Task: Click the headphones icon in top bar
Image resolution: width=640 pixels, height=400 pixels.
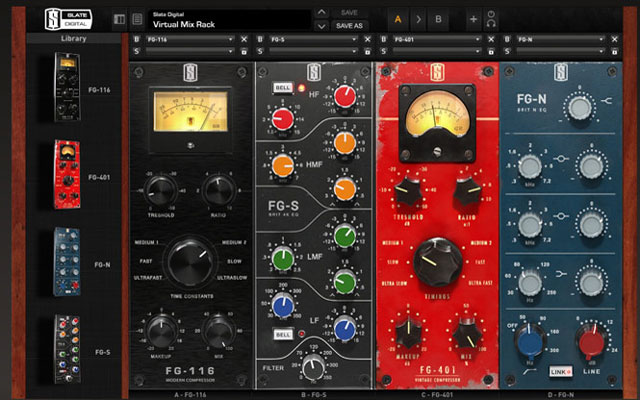Action: coord(491,24)
